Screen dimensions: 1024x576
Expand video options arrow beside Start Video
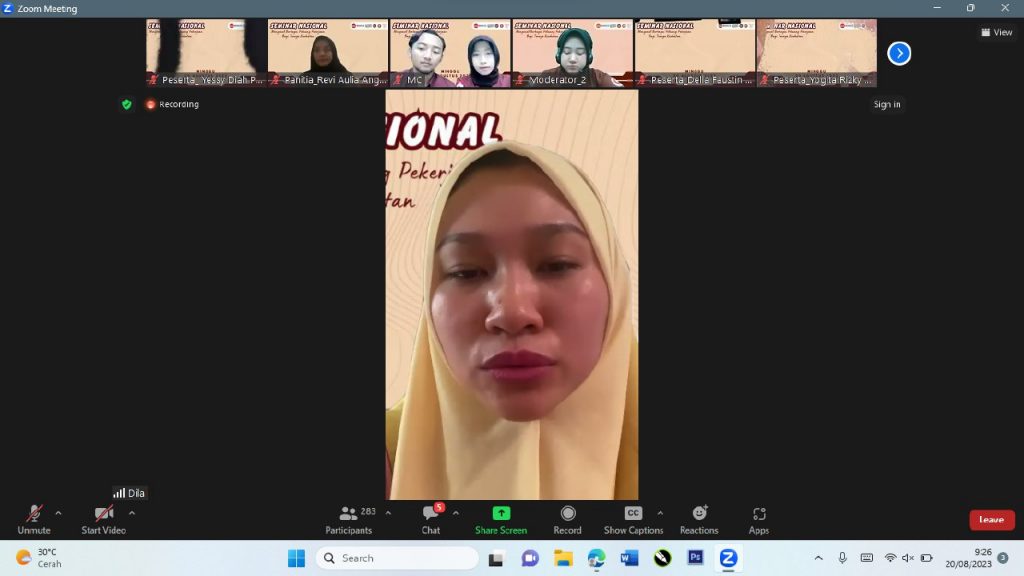(x=132, y=513)
